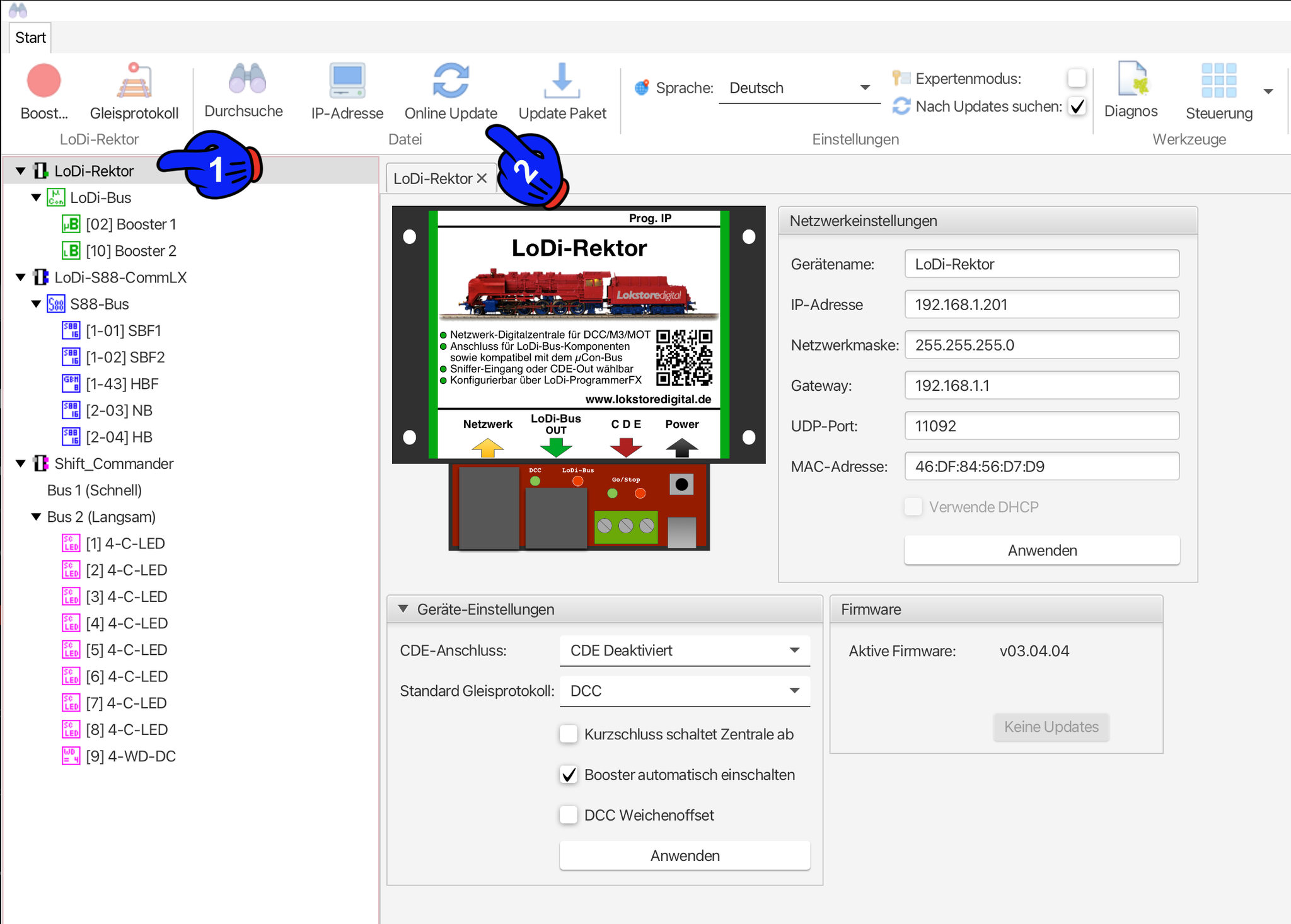Switch to the Start ribbon tab

click(30, 38)
